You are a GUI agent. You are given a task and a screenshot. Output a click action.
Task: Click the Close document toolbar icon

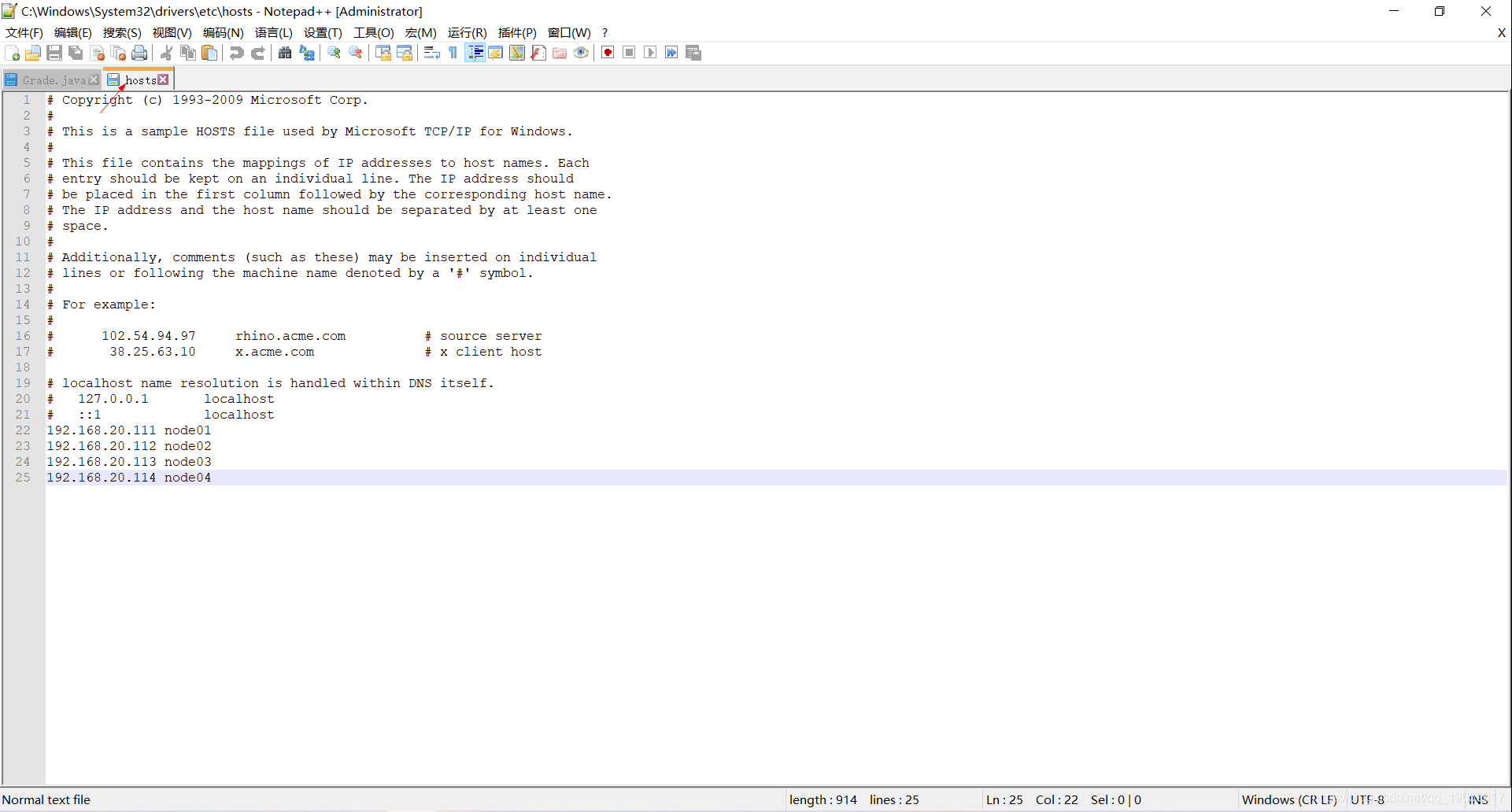pyautogui.click(x=98, y=53)
